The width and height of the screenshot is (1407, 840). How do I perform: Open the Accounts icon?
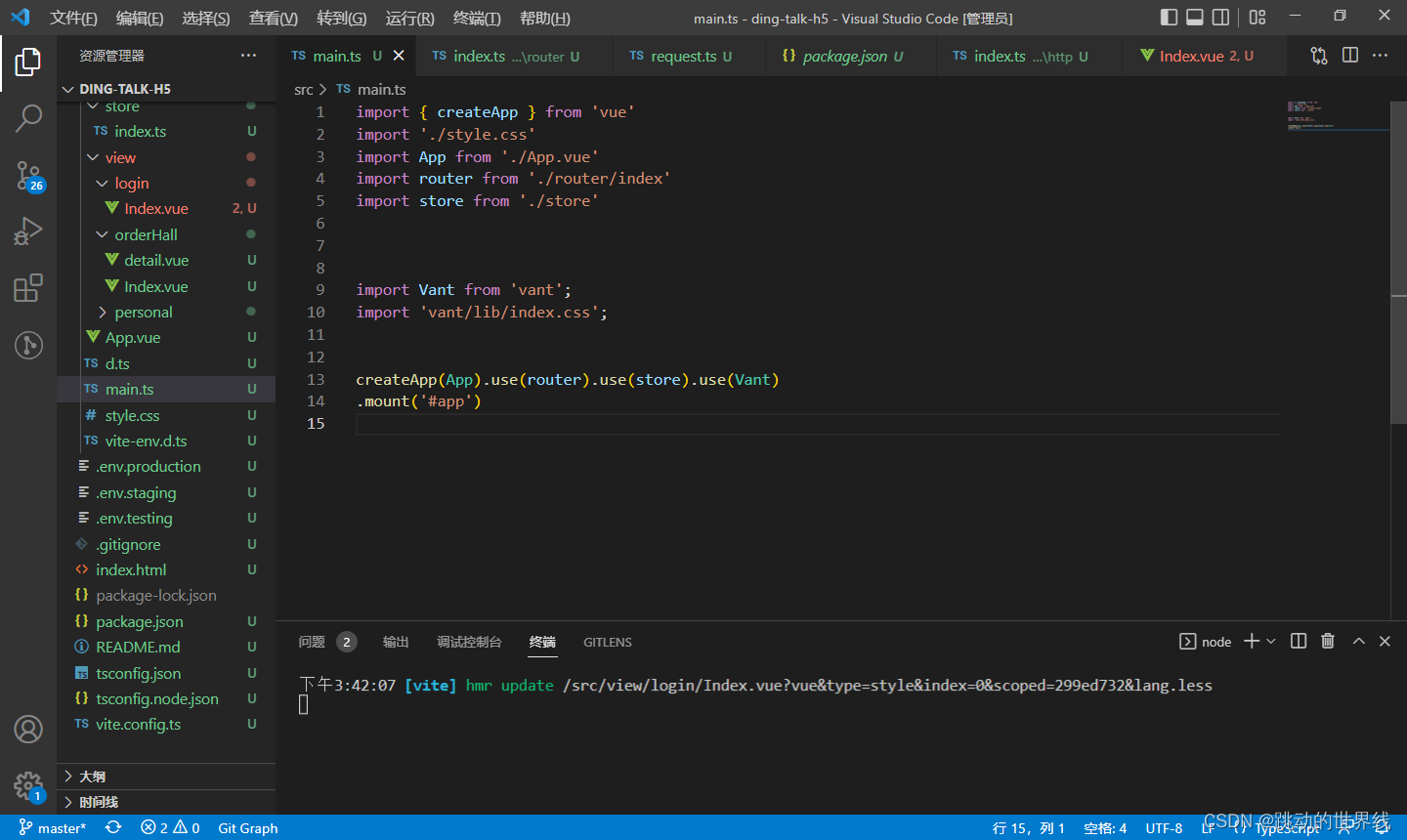click(28, 729)
